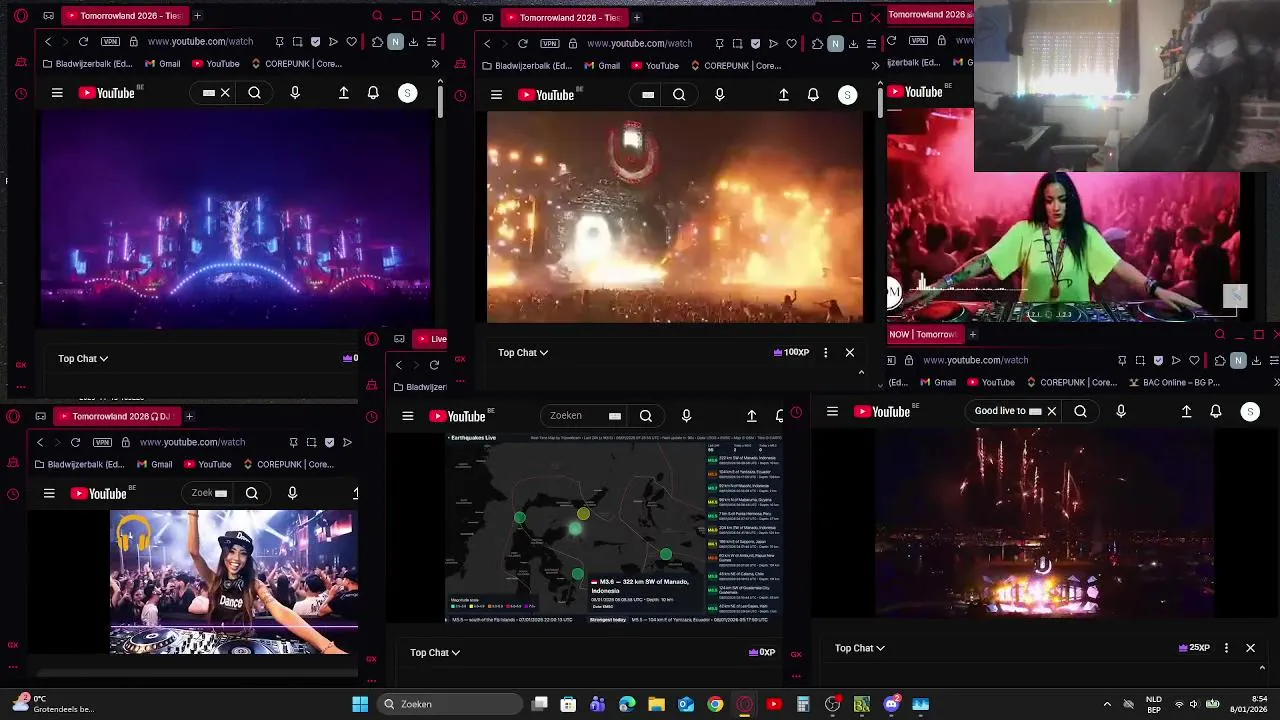
Task: Open snapshot tool in top-left window address bar
Action: pos(298,42)
